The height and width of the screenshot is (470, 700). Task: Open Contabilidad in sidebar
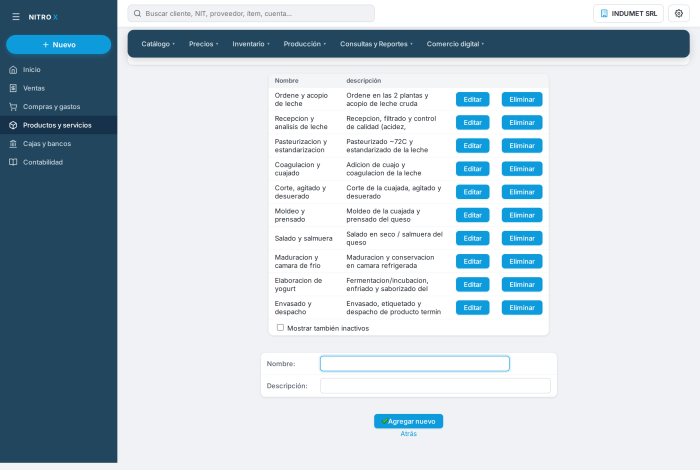58,162
